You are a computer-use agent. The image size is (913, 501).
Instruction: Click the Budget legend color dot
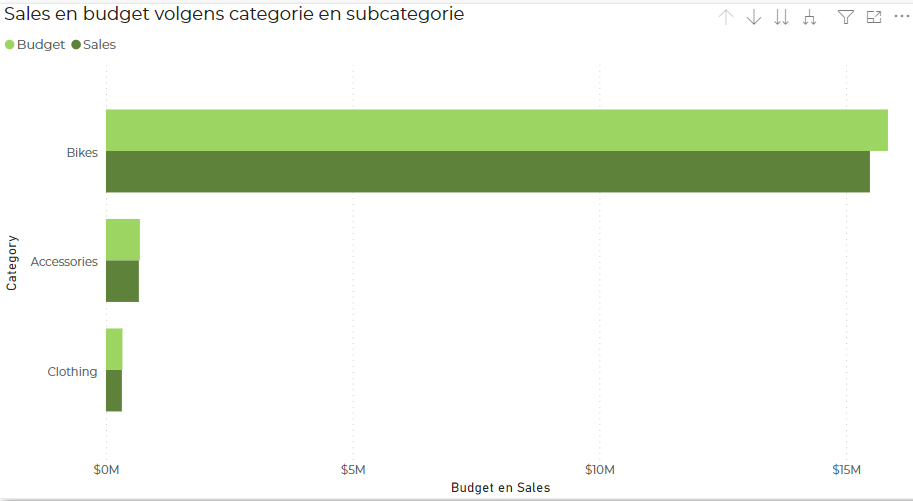(x=9, y=45)
